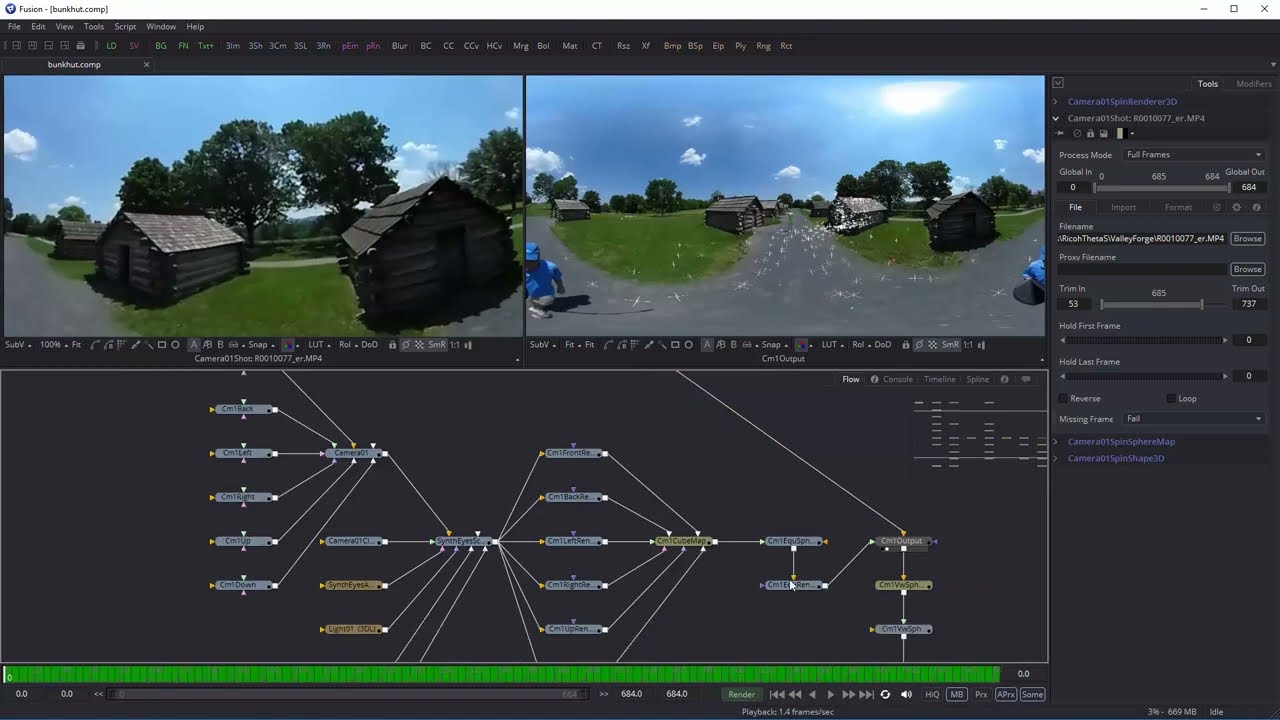Screen dimensions: 1280x720
Task: Open the Script menu
Action: (x=125, y=27)
